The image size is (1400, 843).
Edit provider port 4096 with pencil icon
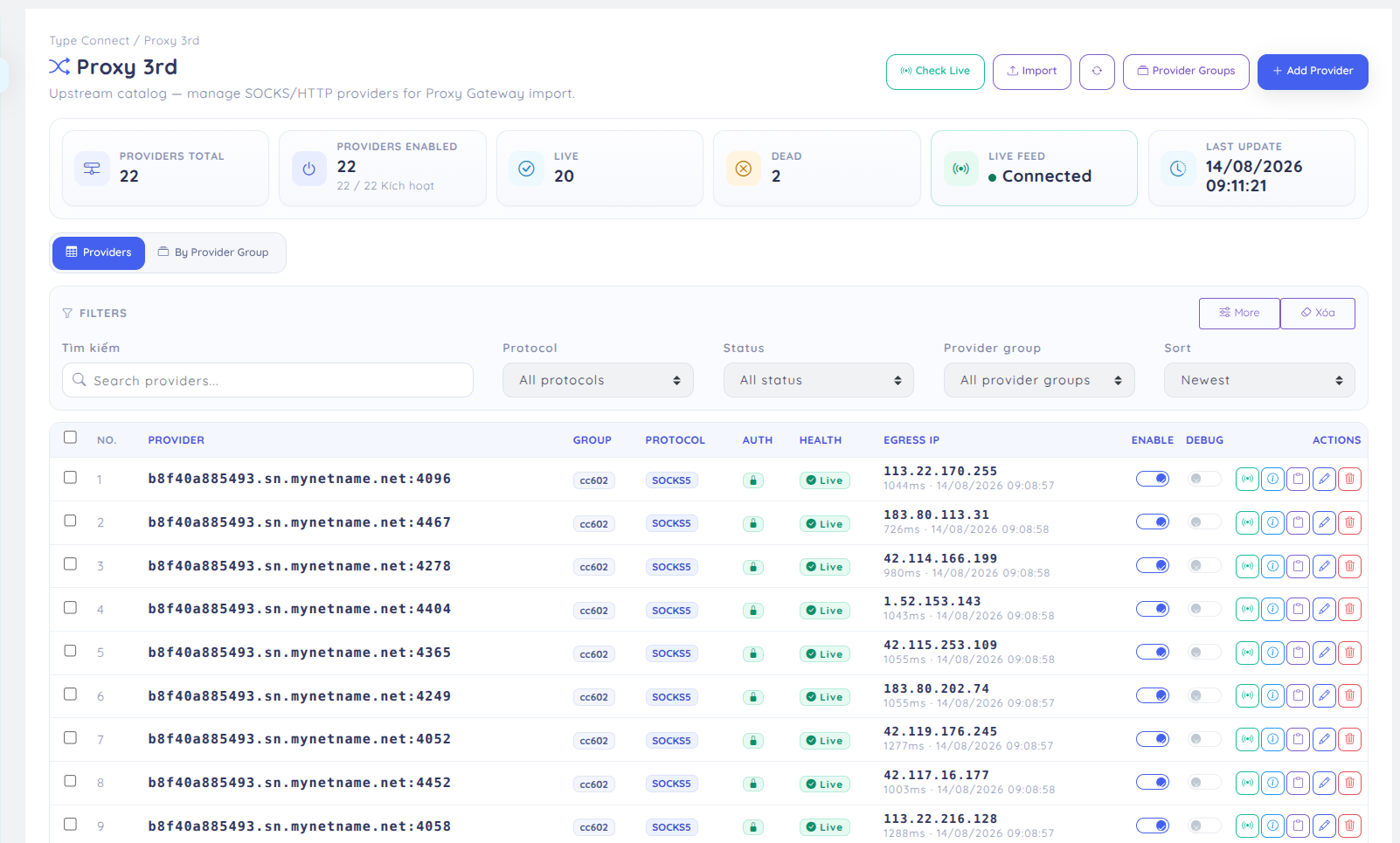[x=1324, y=479]
